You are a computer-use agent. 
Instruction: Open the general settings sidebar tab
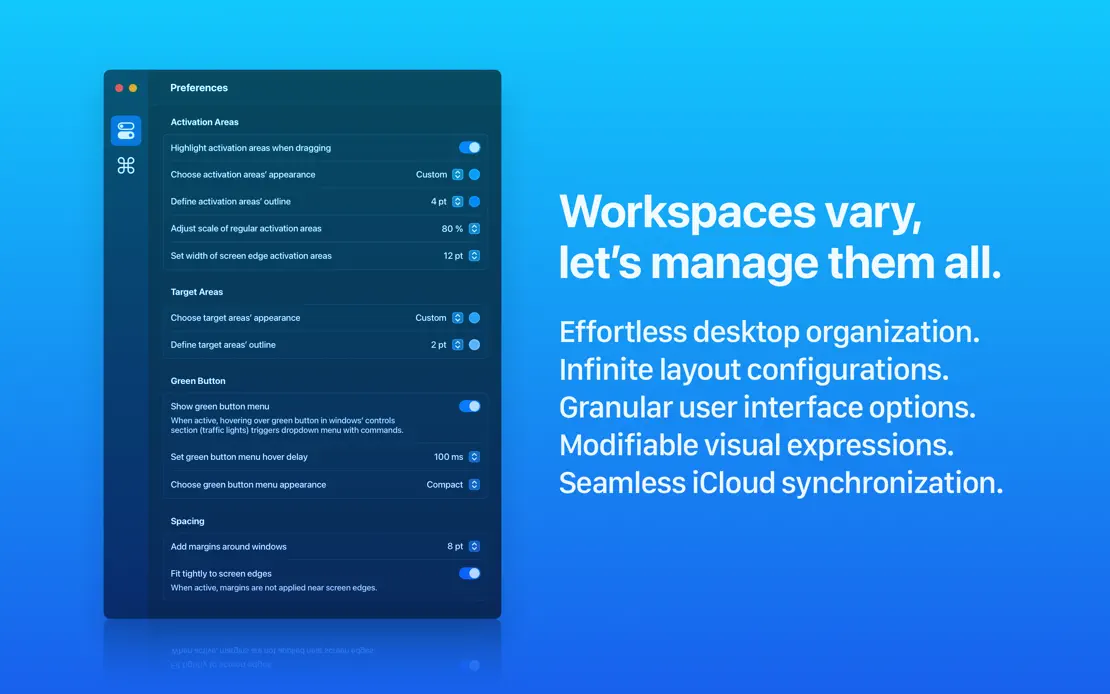126,130
